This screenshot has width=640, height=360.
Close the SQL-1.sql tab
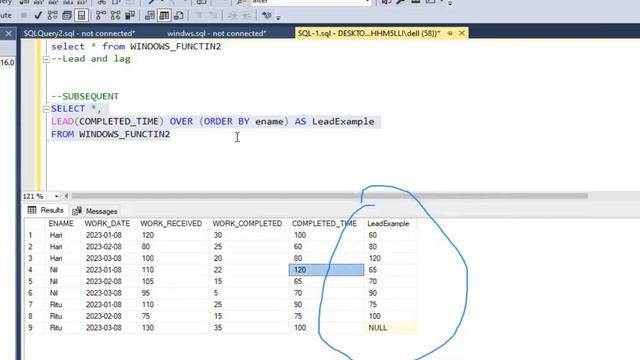(x=462, y=33)
